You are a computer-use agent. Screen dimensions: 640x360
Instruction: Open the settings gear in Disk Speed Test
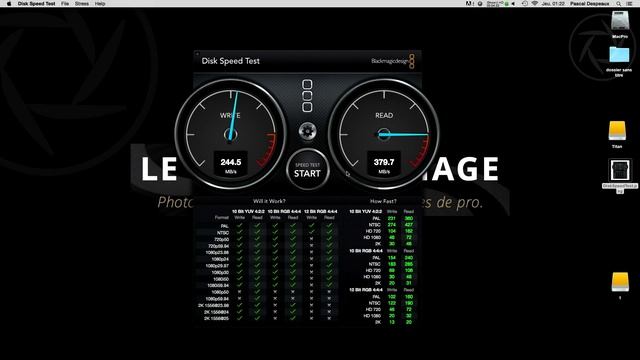[307, 131]
